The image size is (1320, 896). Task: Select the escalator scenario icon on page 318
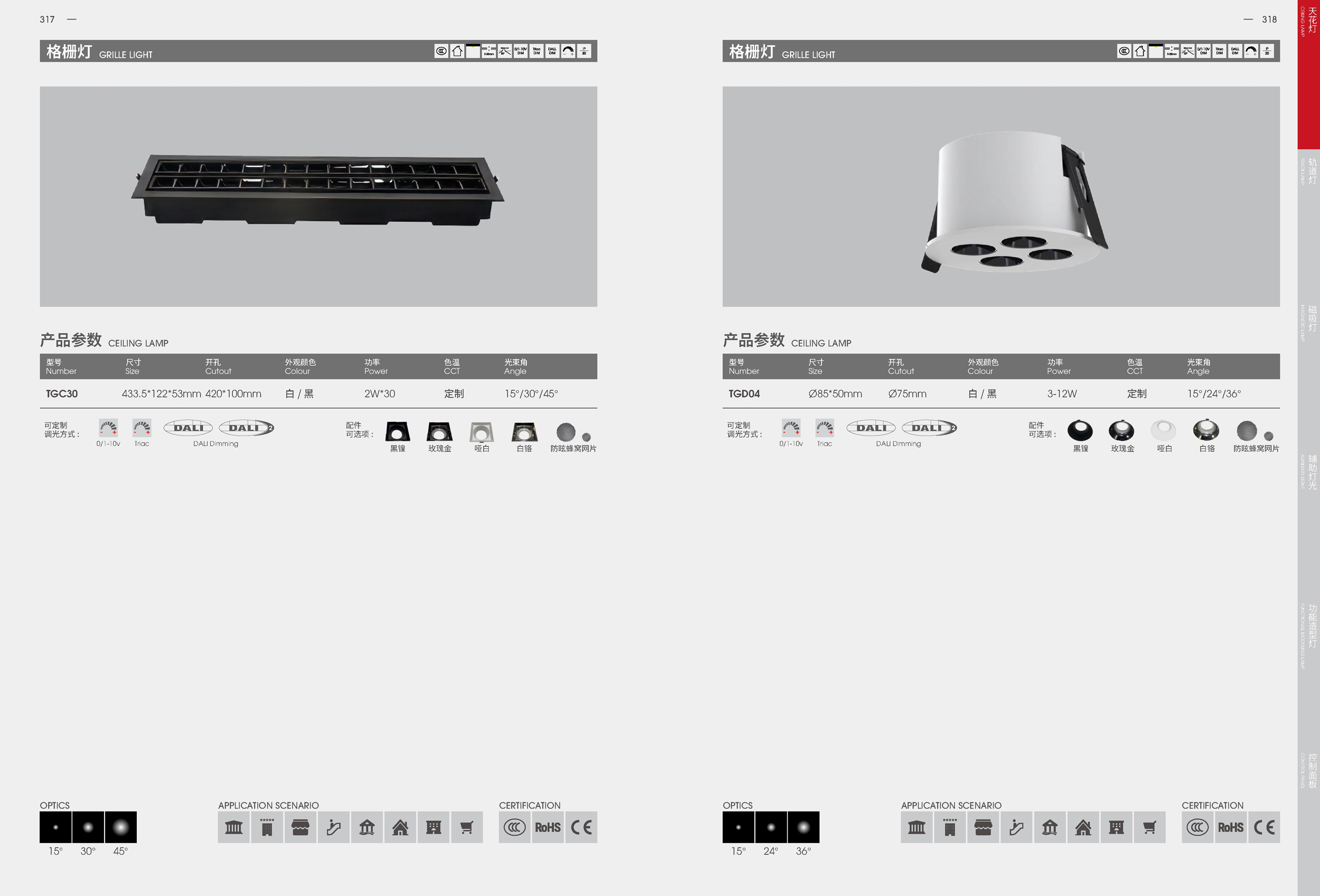(x=1016, y=827)
